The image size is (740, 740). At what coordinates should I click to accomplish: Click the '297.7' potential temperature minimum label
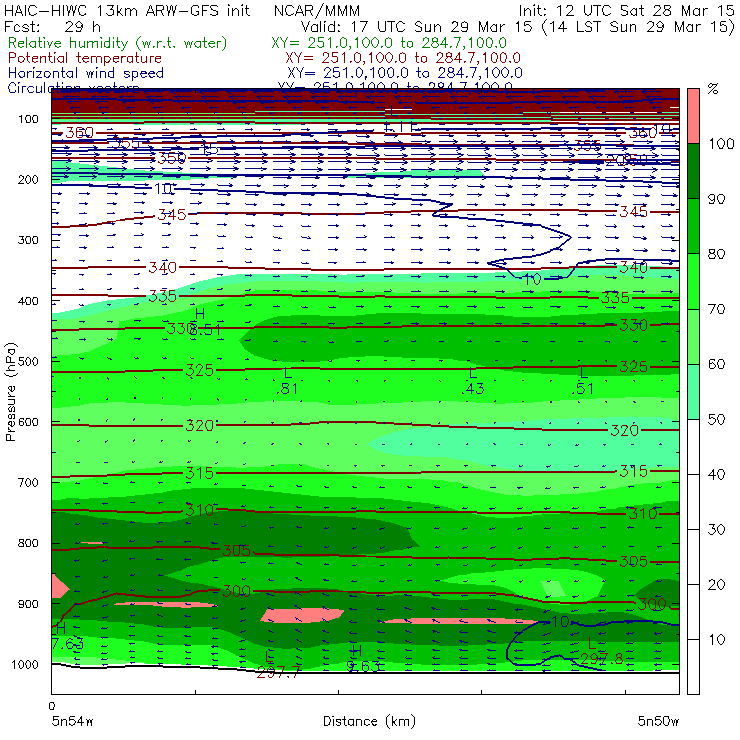(278, 673)
